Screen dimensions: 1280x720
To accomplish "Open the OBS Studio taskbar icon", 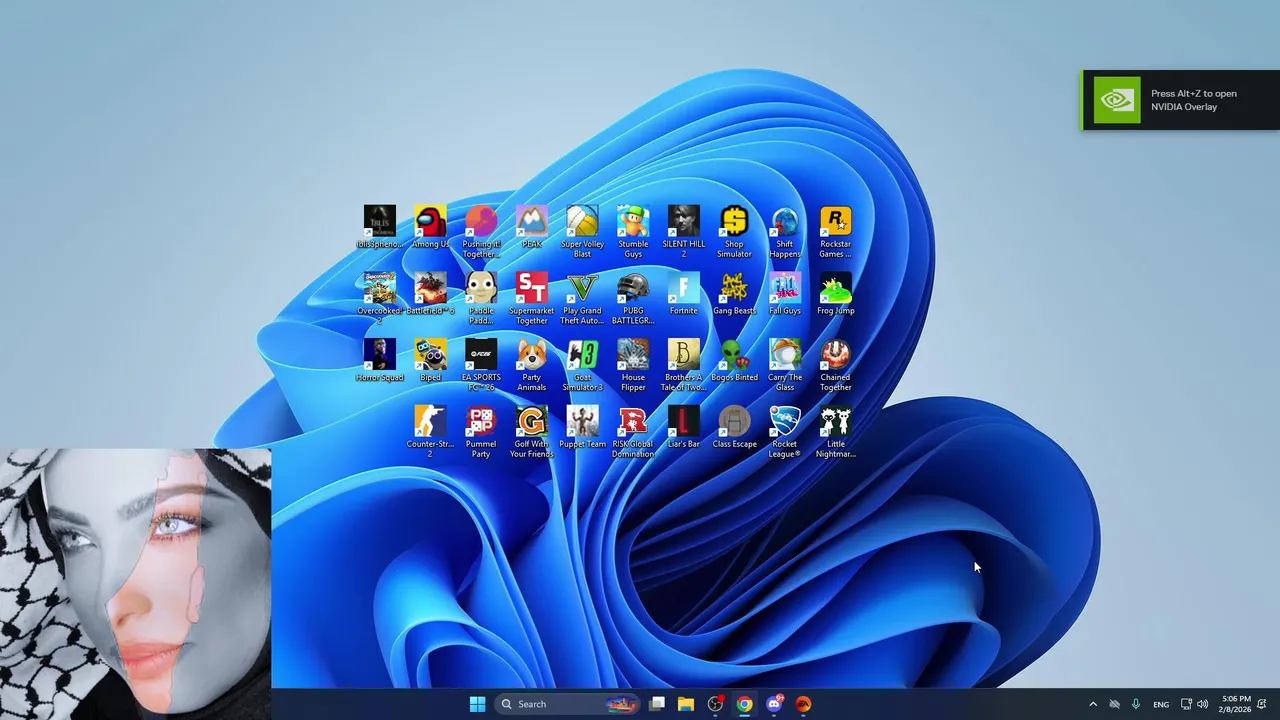I will 715,704.
